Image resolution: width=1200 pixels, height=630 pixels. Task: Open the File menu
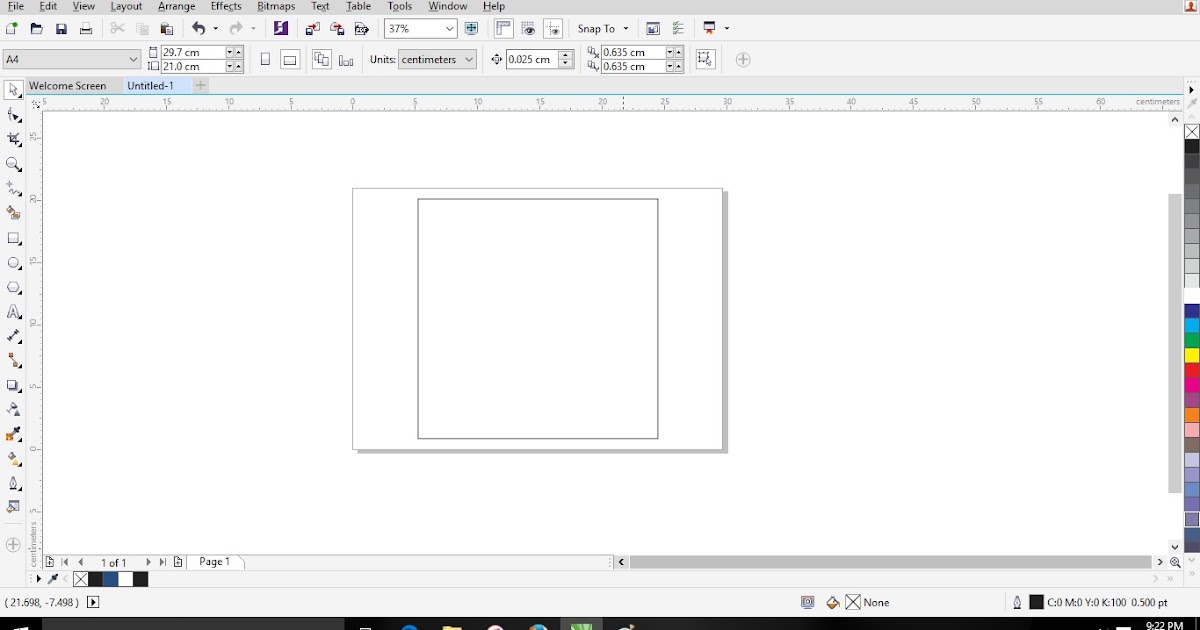click(x=16, y=6)
